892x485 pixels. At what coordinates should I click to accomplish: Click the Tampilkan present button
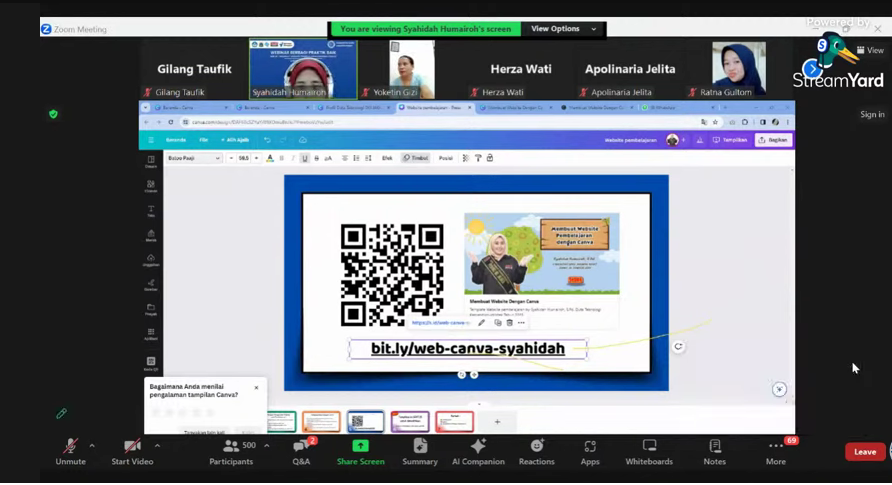(x=730, y=140)
